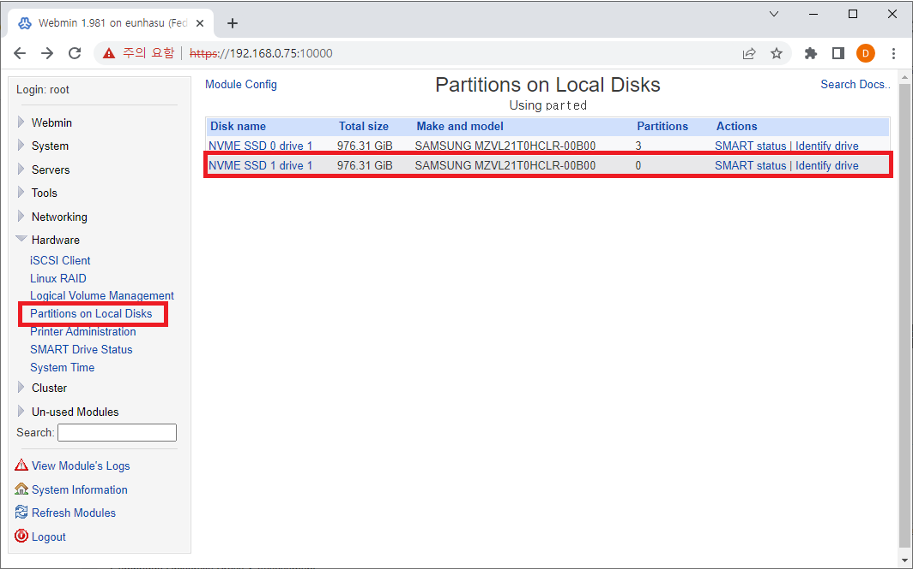Click the Module Config link
Screen dimensions: 914x570
click(x=241, y=85)
